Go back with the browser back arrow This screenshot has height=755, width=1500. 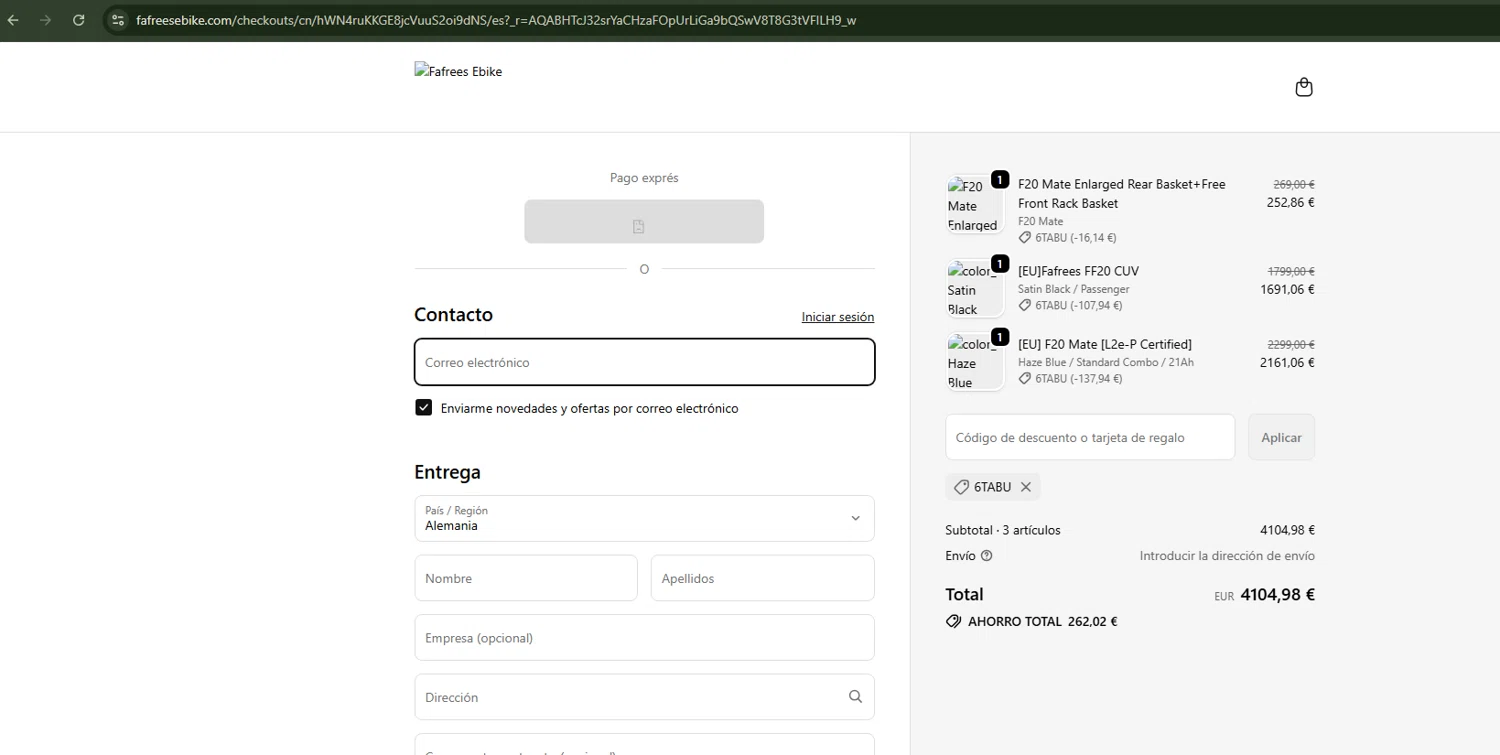[14, 20]
